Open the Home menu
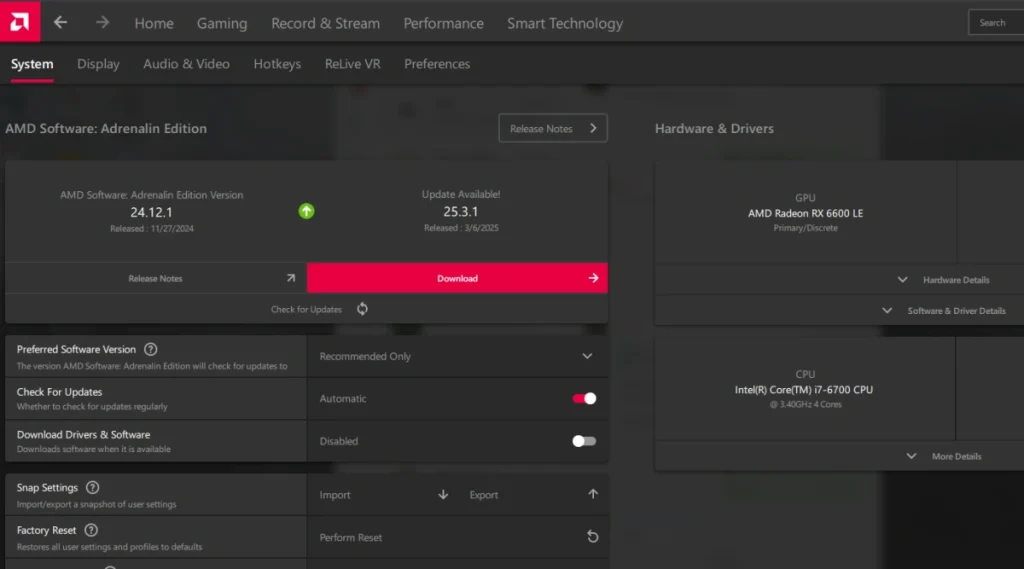The image size is (1024, 569). pyautogui.click(x=154, y=24)
